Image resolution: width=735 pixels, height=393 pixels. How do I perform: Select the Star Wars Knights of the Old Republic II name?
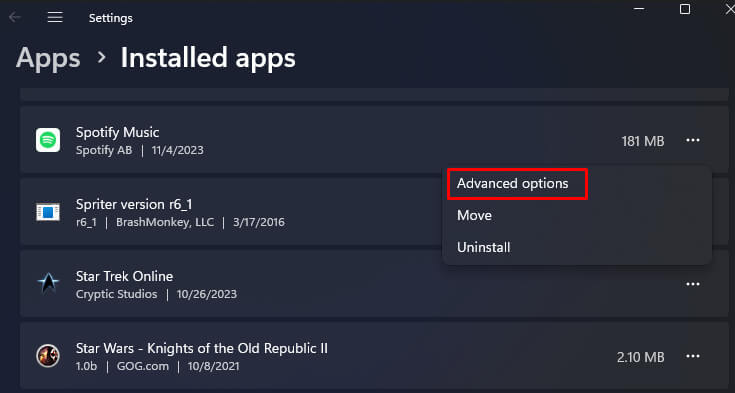click(x=202, y=348)
